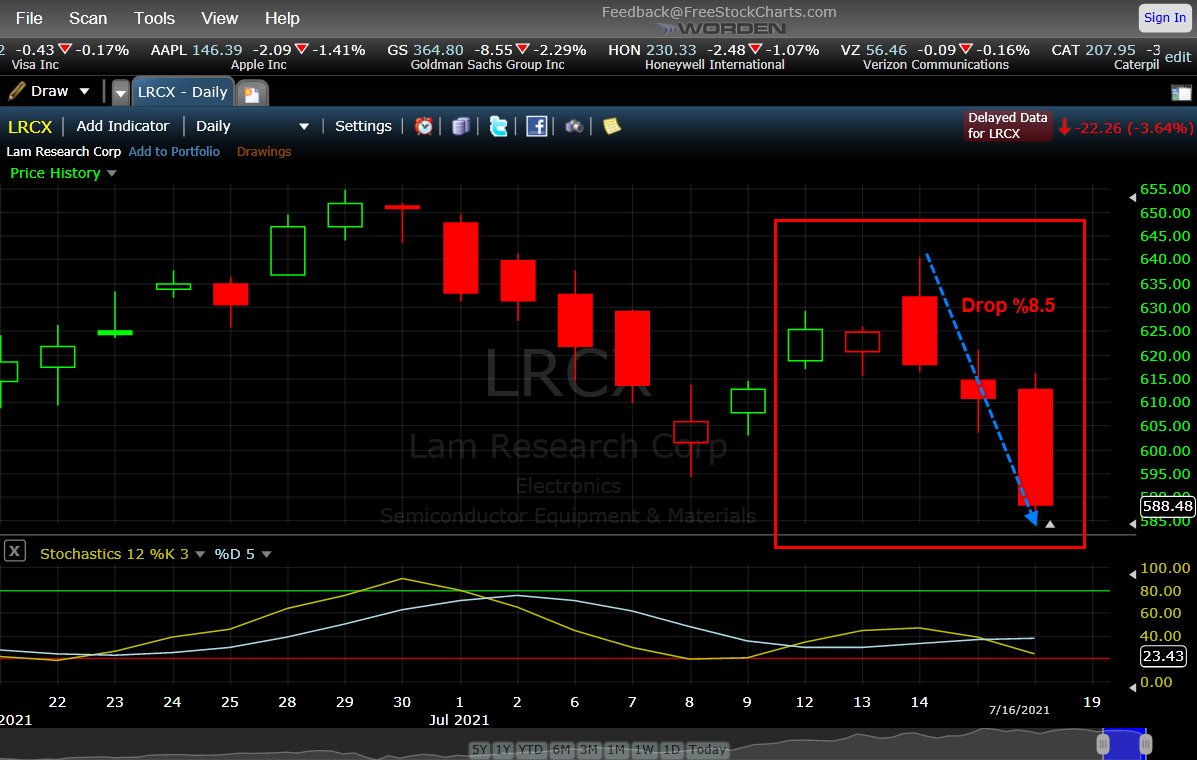The image size is (1197, 760).
Task: Set a price alert with alarm clock icon
Action: (424, 126)
